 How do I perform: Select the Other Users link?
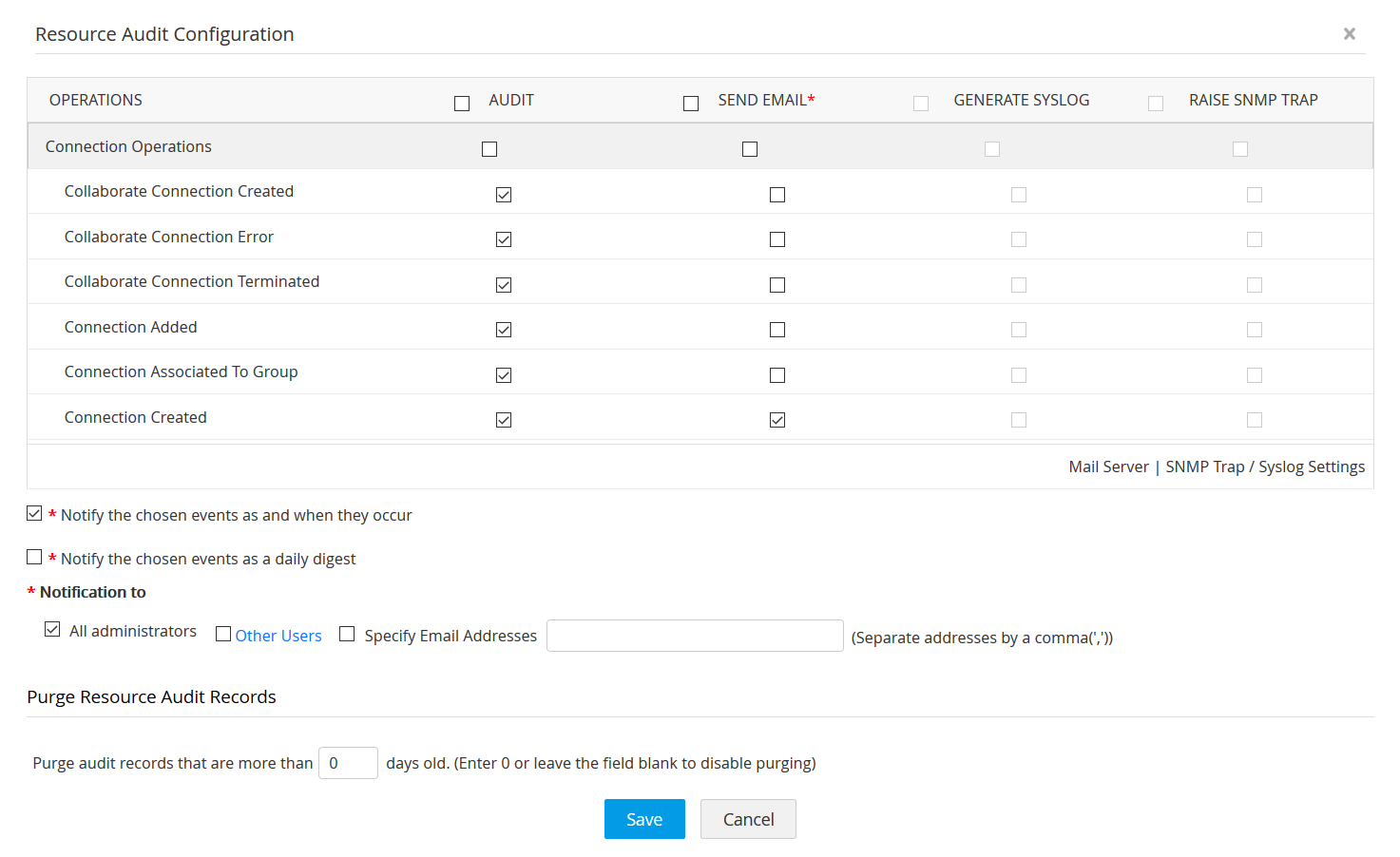(278, 635)
